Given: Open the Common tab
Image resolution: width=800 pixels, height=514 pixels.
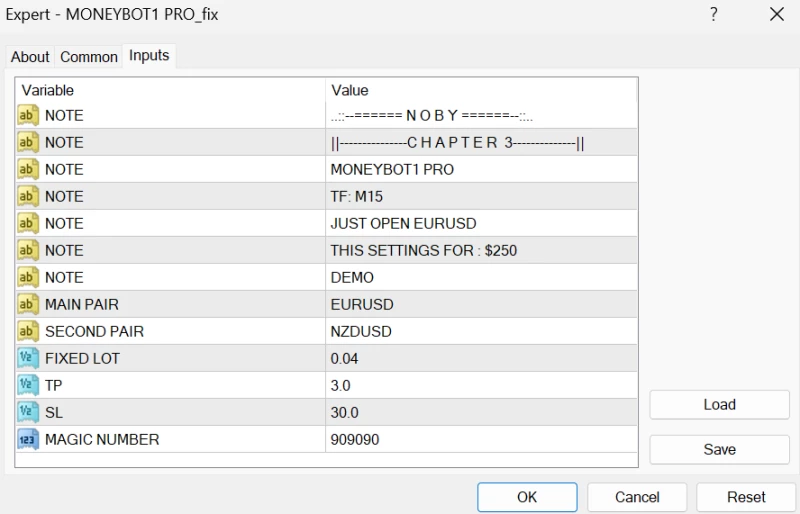Looking at the screenshot, I should (89, 57).
